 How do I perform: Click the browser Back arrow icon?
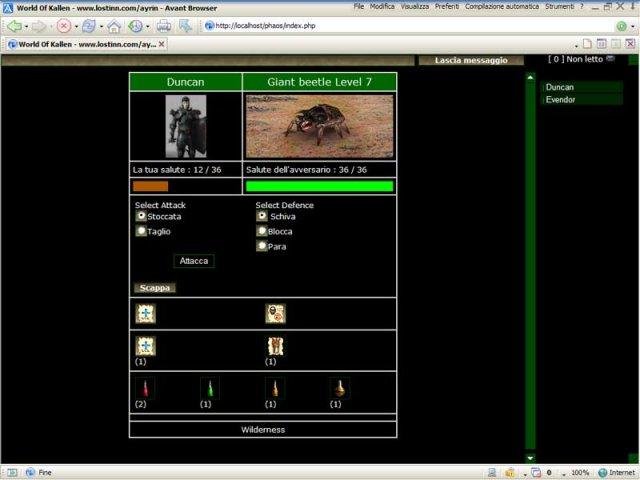(15, 27)
